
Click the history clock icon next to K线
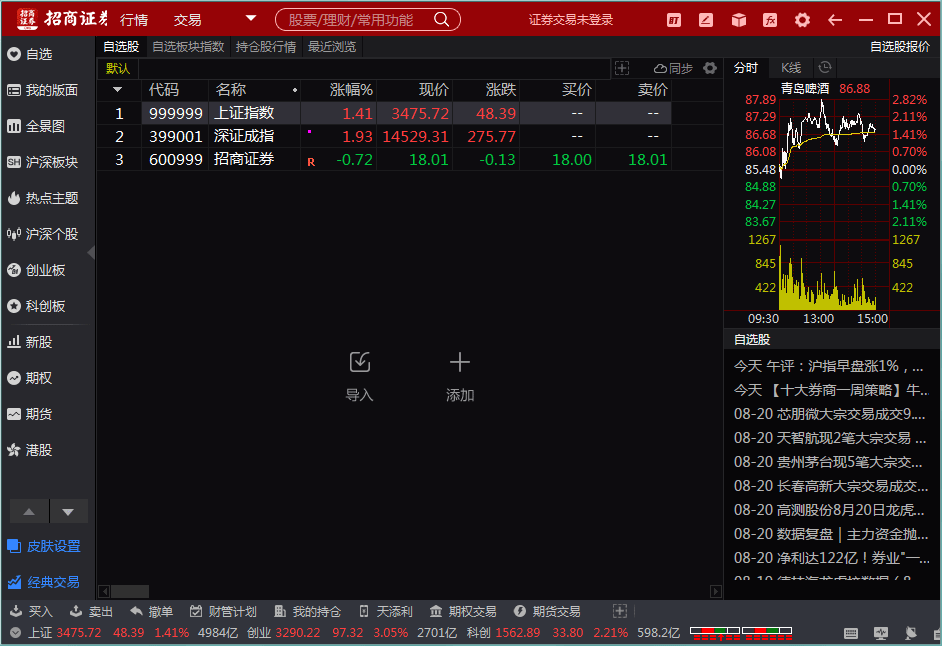point(824,67)
